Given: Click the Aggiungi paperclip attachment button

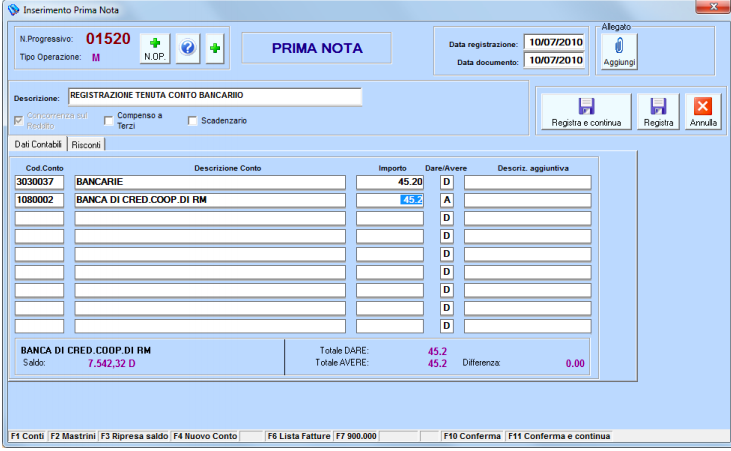Looking at the screenshot, I should coord(619,53).
